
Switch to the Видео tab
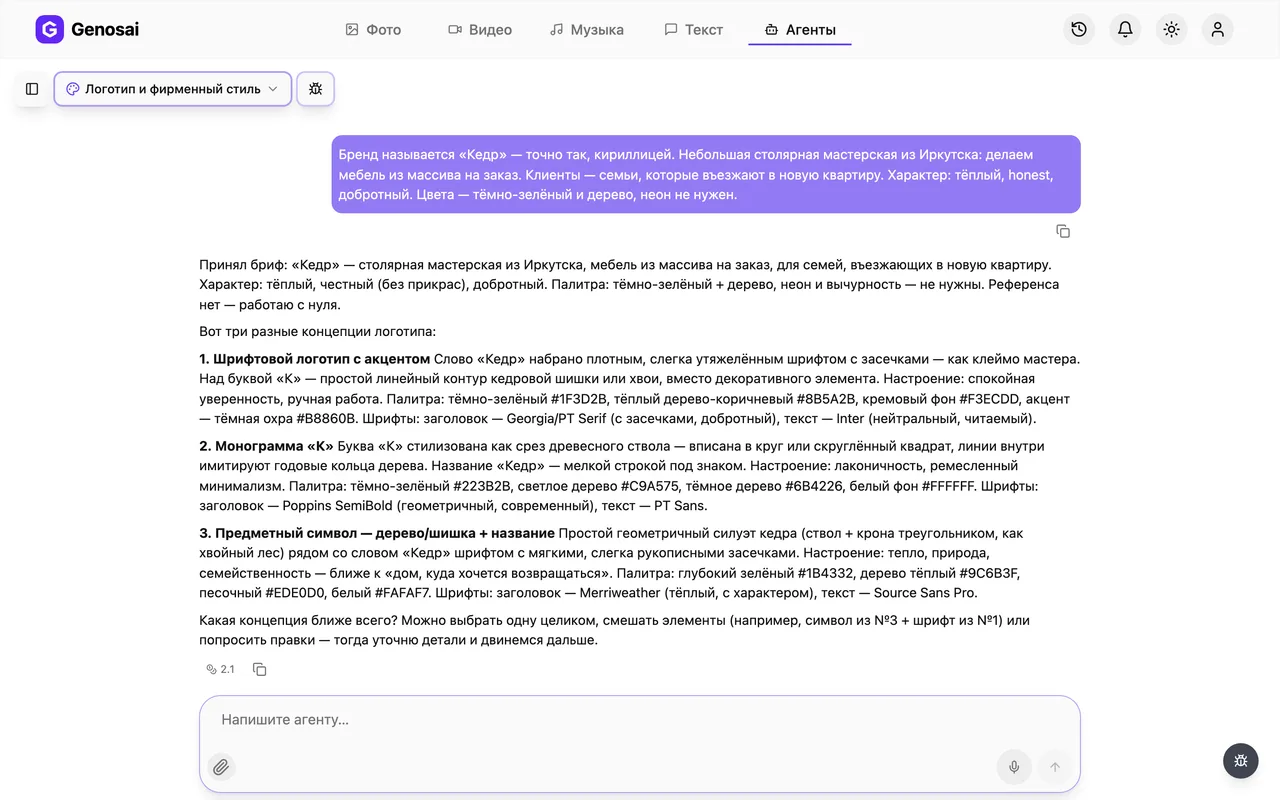tap(480, 29)
